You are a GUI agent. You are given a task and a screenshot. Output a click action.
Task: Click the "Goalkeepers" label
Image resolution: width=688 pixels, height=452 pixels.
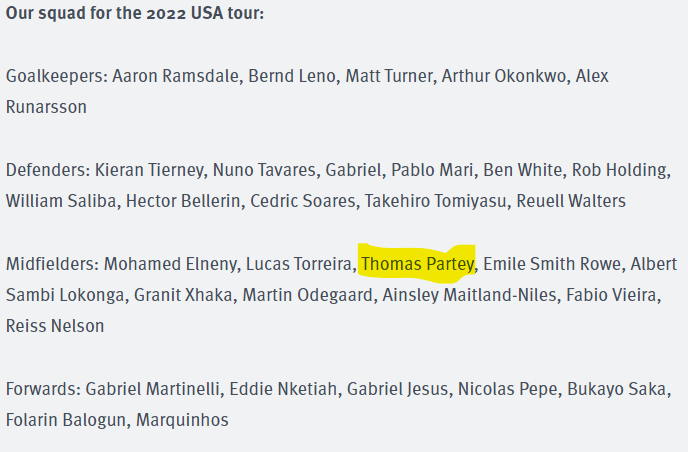click(55, 76)
